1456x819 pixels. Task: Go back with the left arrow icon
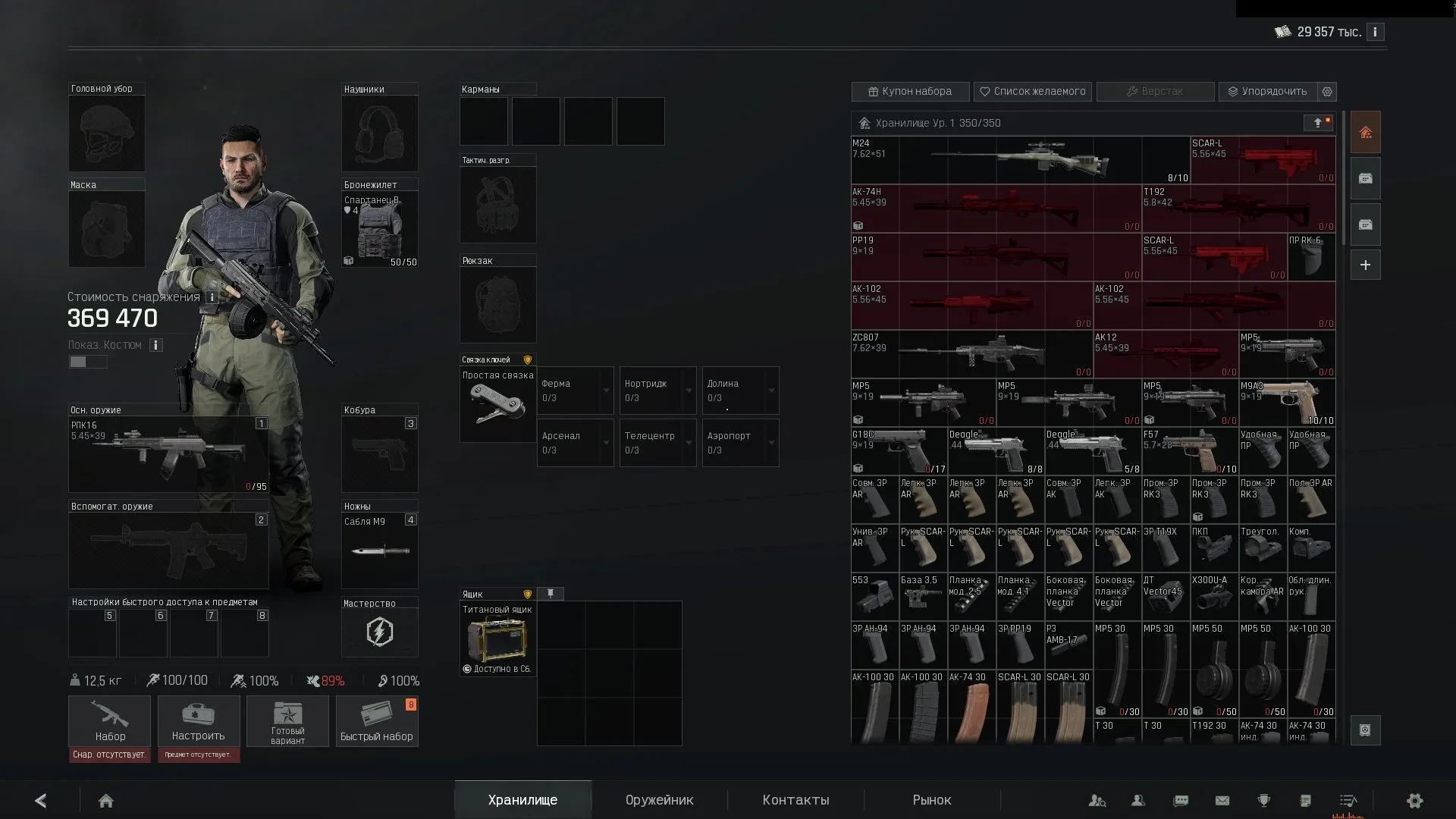click(x=41, y=800)
